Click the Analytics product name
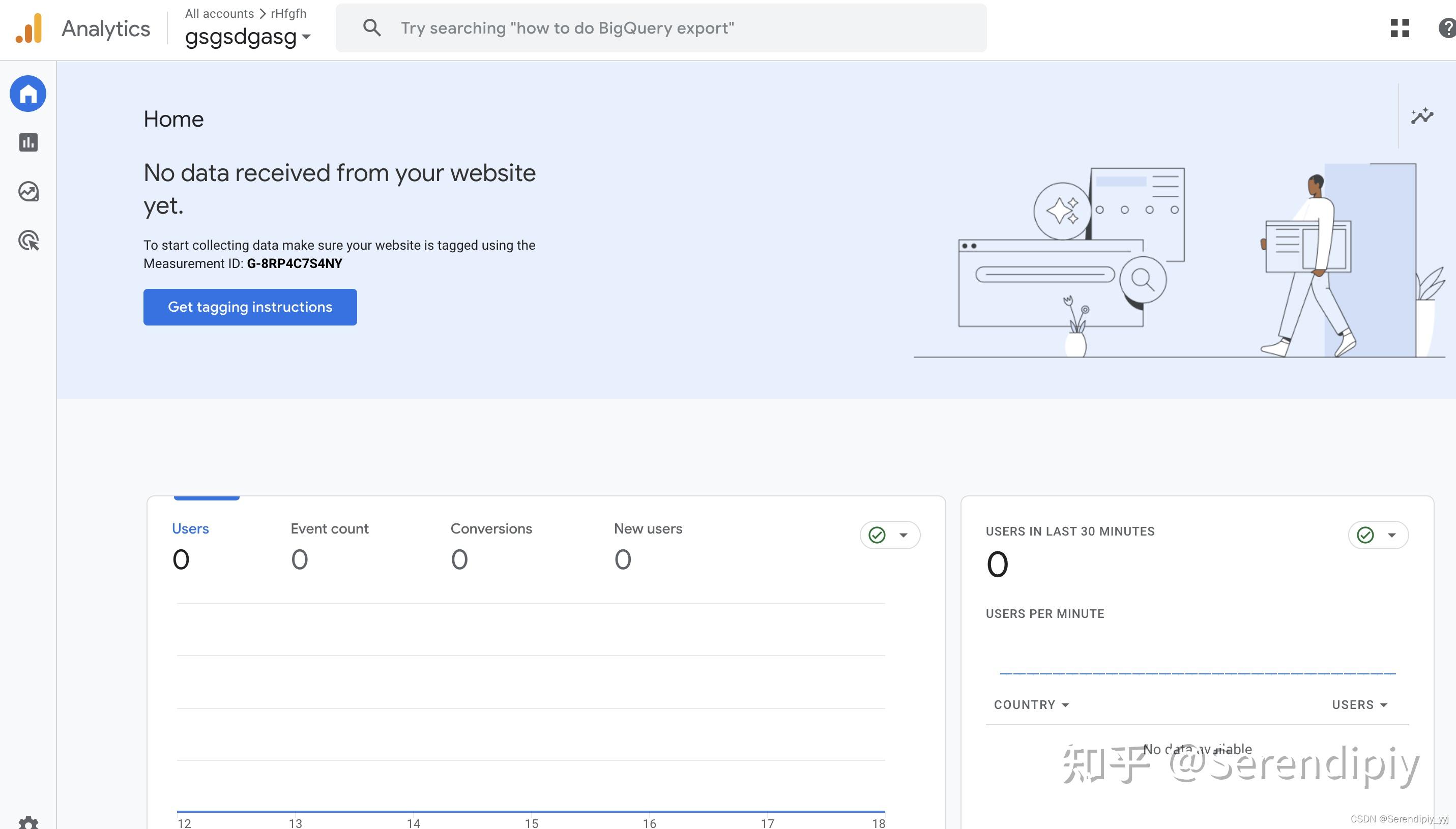 [106, 28]
